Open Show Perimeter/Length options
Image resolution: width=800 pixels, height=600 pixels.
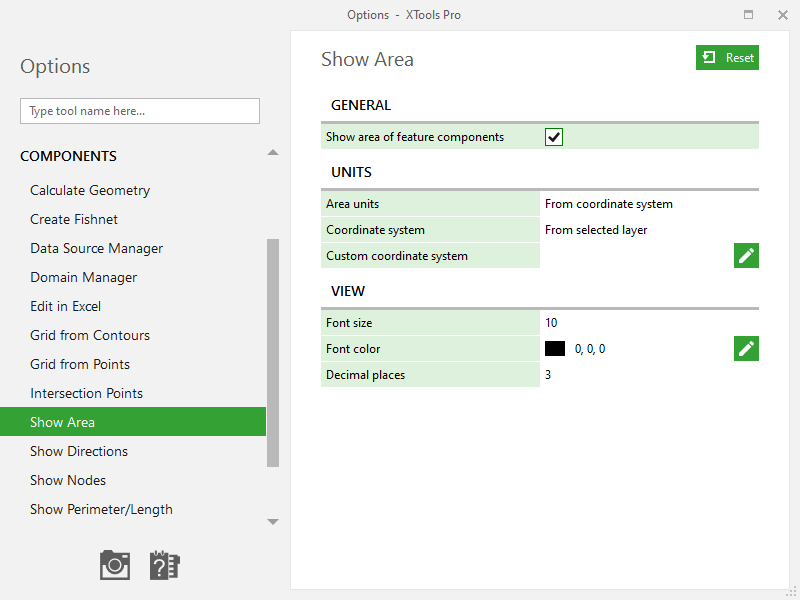pos(101,509)
